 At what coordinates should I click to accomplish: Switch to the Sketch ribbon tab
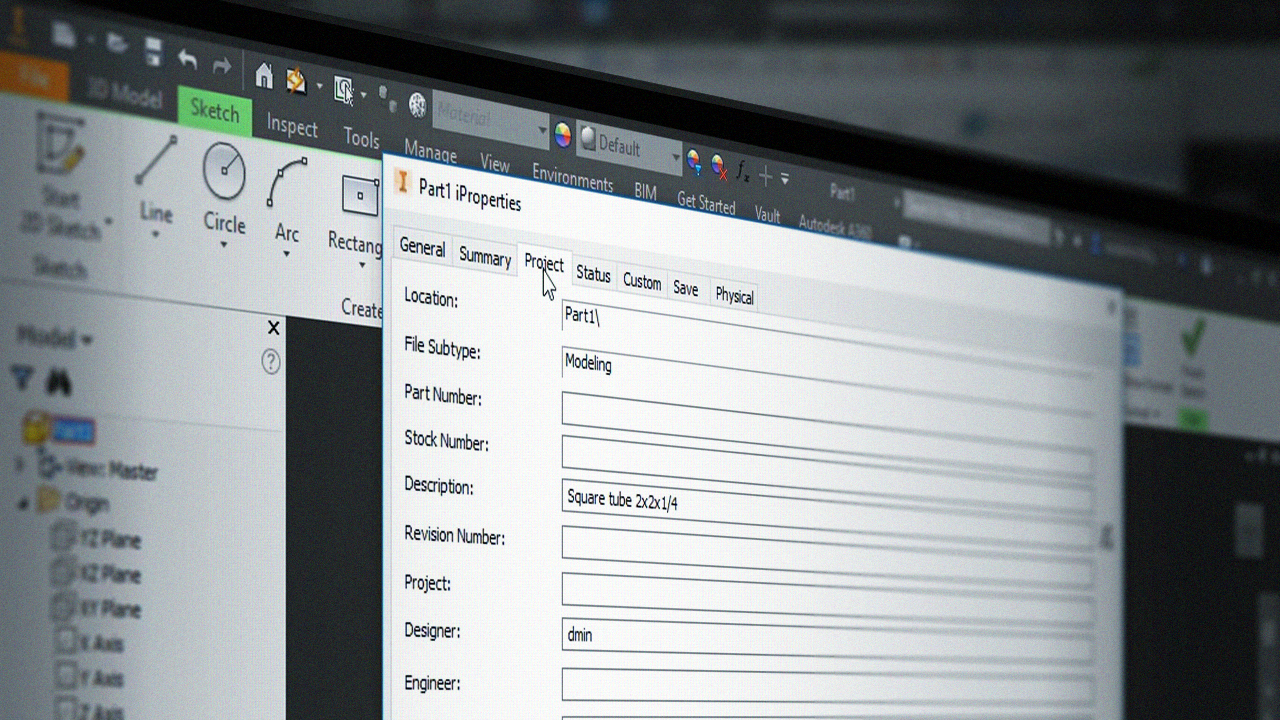[x=214, y=111]
